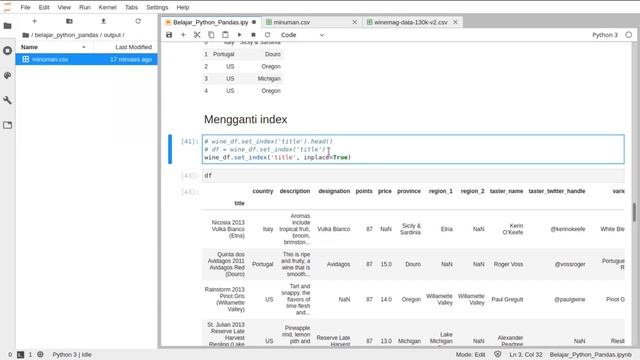Image resolution: width=640 pixels, height=360 pixels.
Task: Click the New Launcher plus icon
Action: [x=34, y=21]
